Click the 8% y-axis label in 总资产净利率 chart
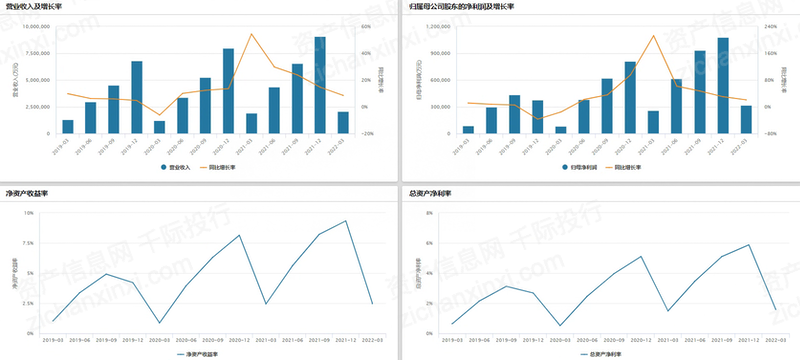Screen dimensions: 800x360 coord(429,213)
